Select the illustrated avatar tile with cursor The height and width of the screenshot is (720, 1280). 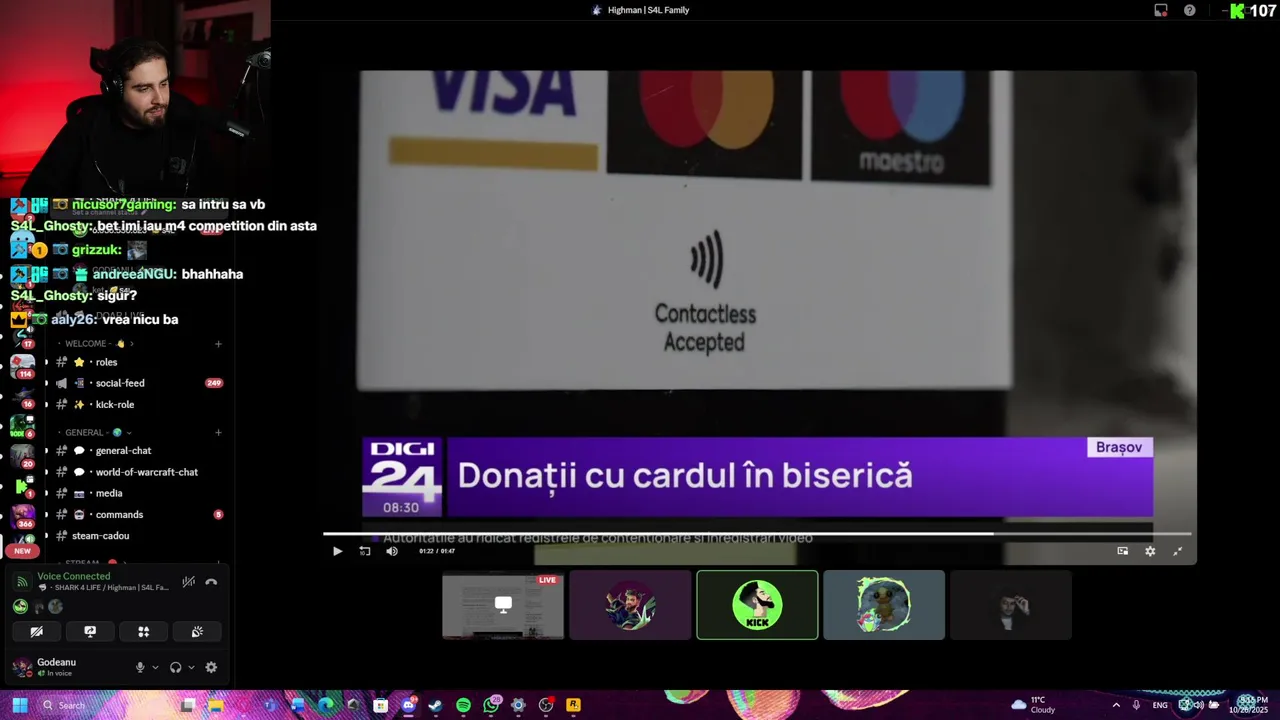pos(630,605)
